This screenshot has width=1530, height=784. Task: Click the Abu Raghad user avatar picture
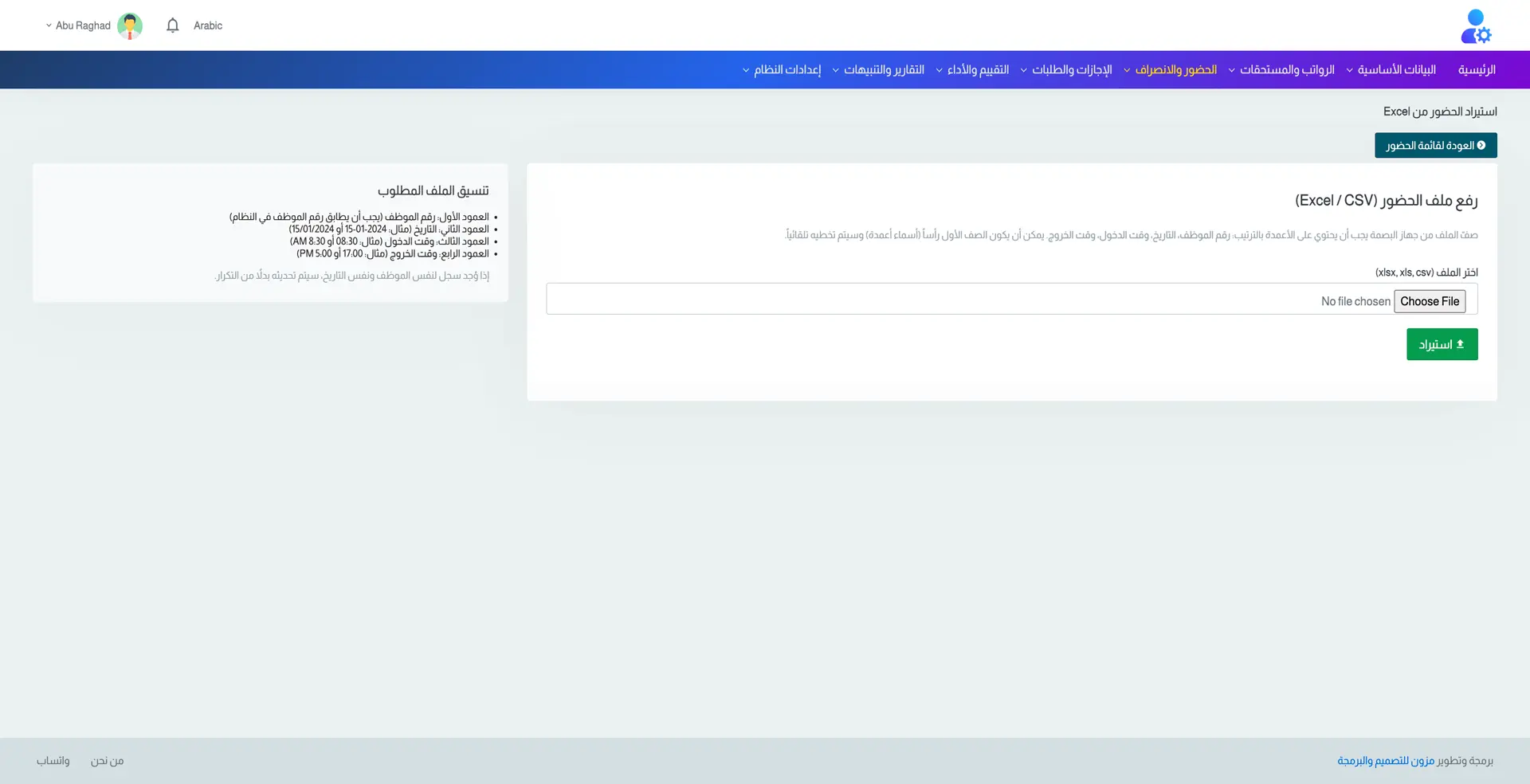pos(130,25)
